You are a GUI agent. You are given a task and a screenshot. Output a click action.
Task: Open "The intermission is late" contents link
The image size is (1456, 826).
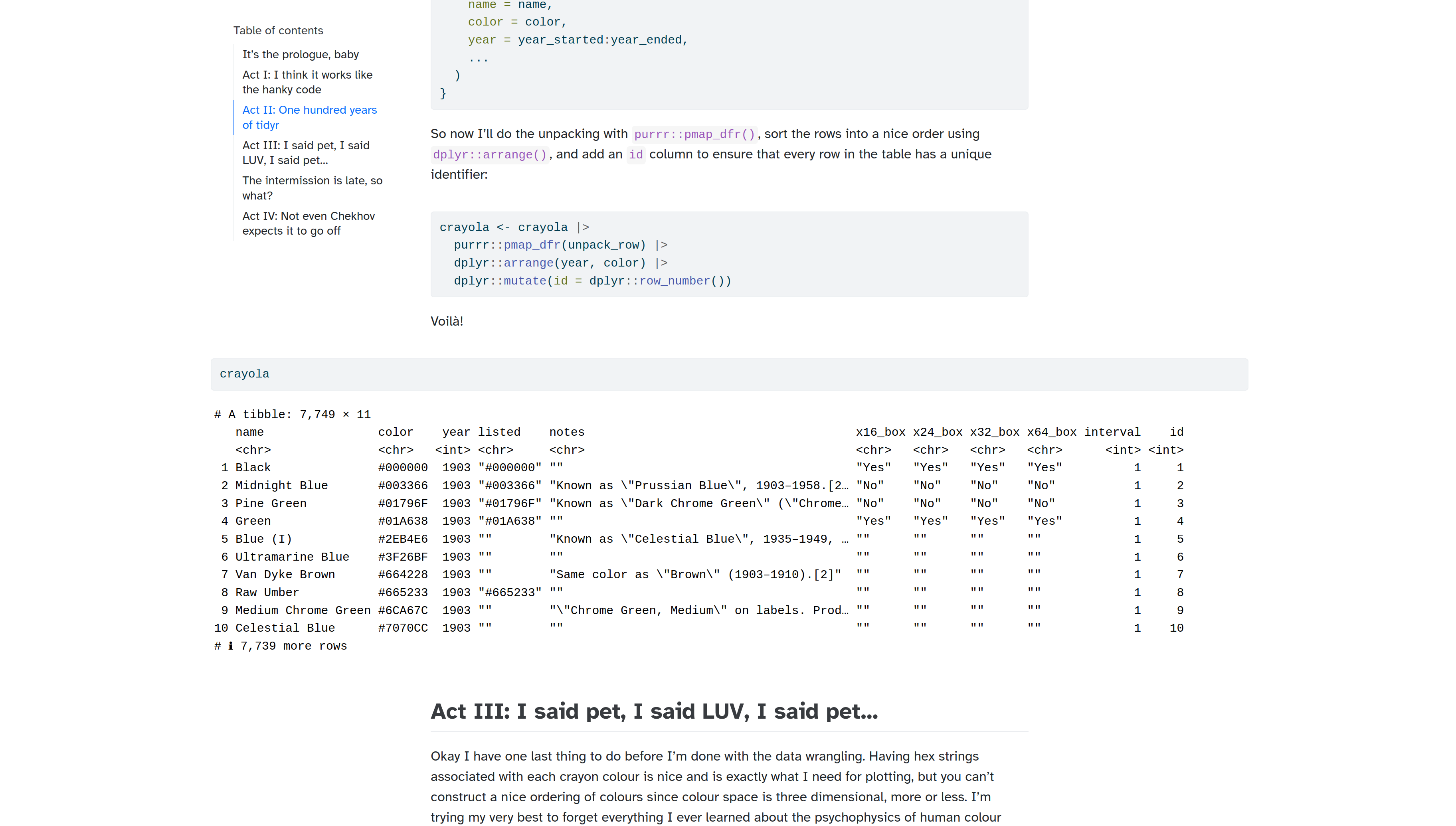click(312, 188)
